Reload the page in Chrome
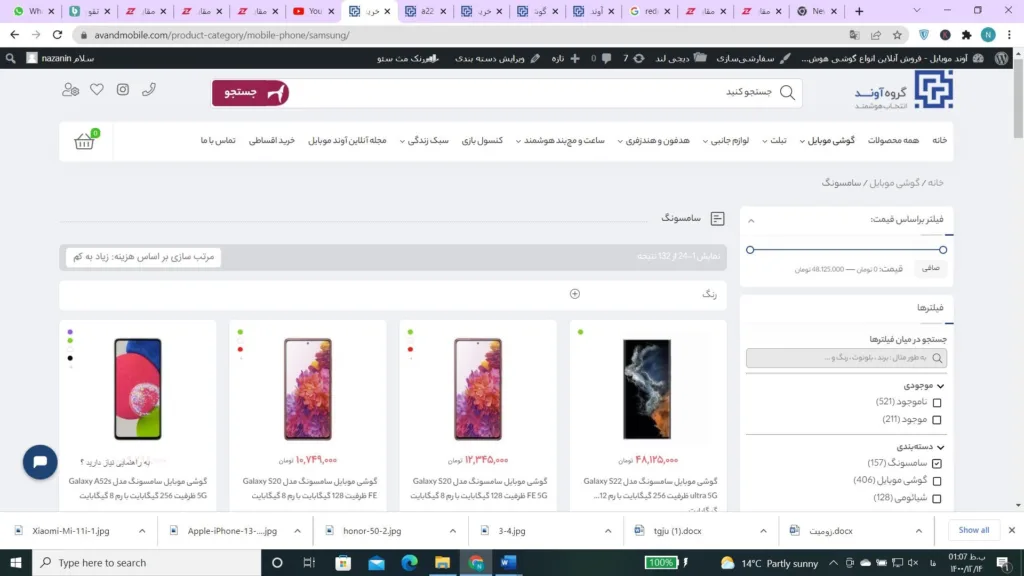Viewport: 1024px width, 576px height. 57,35
